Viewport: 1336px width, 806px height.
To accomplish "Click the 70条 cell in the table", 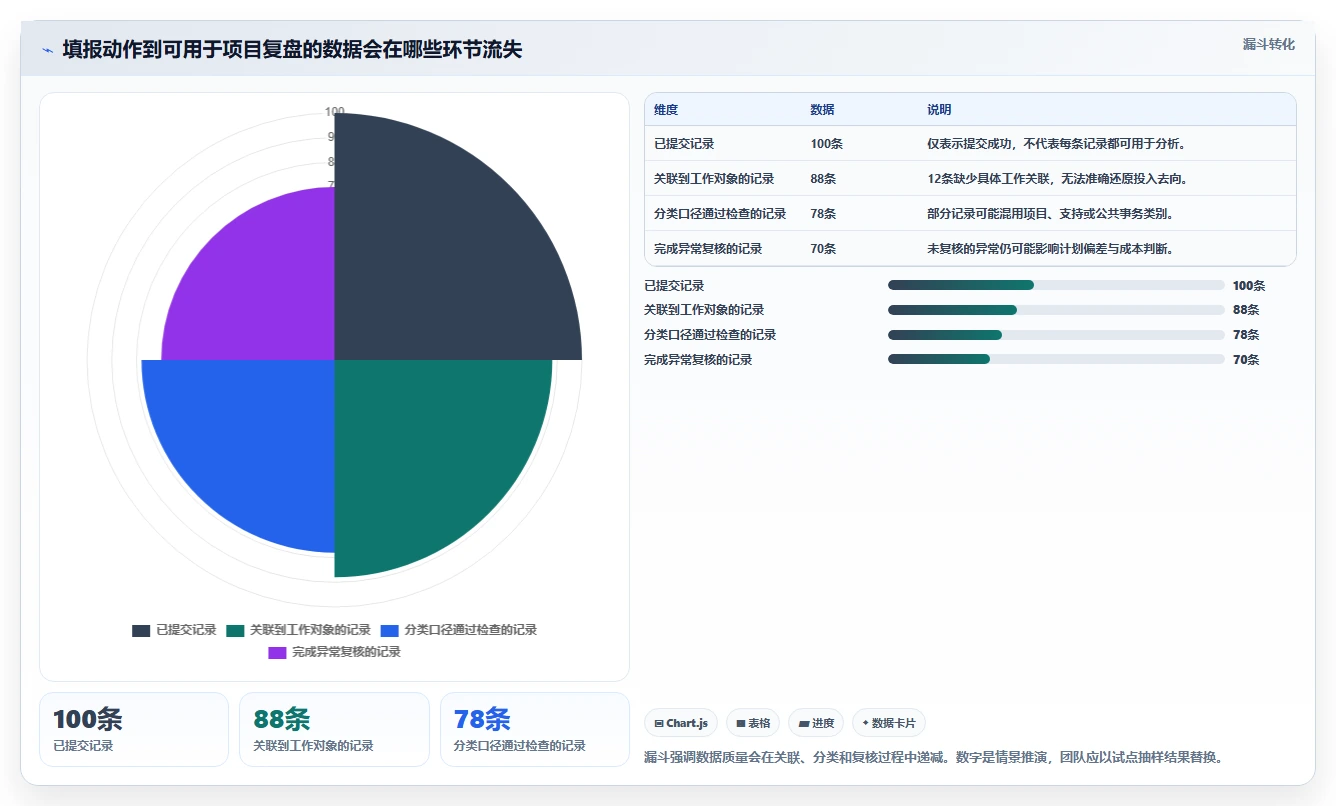I will [823, 249].
